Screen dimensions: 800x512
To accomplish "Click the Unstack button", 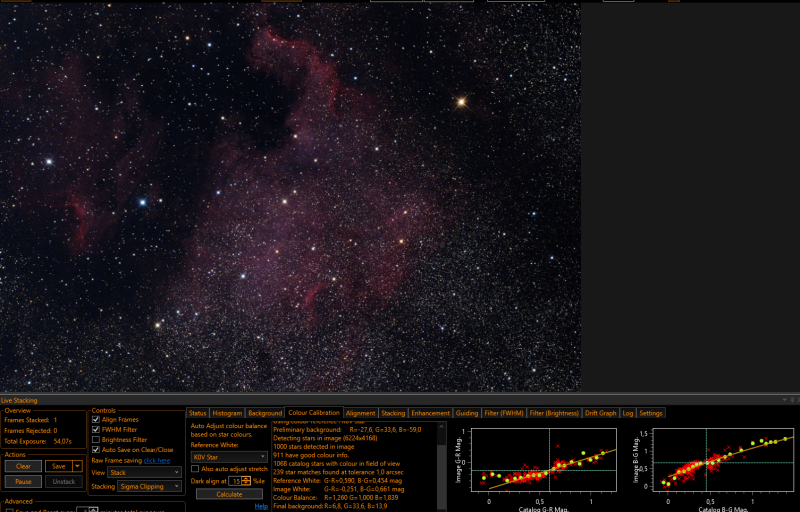I will coord(64,481).
